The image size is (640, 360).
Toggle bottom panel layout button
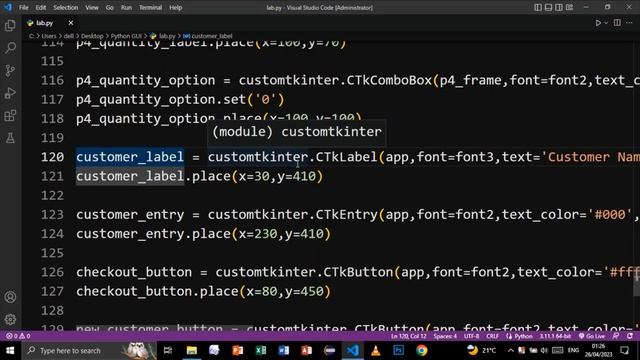click(549, 7)
